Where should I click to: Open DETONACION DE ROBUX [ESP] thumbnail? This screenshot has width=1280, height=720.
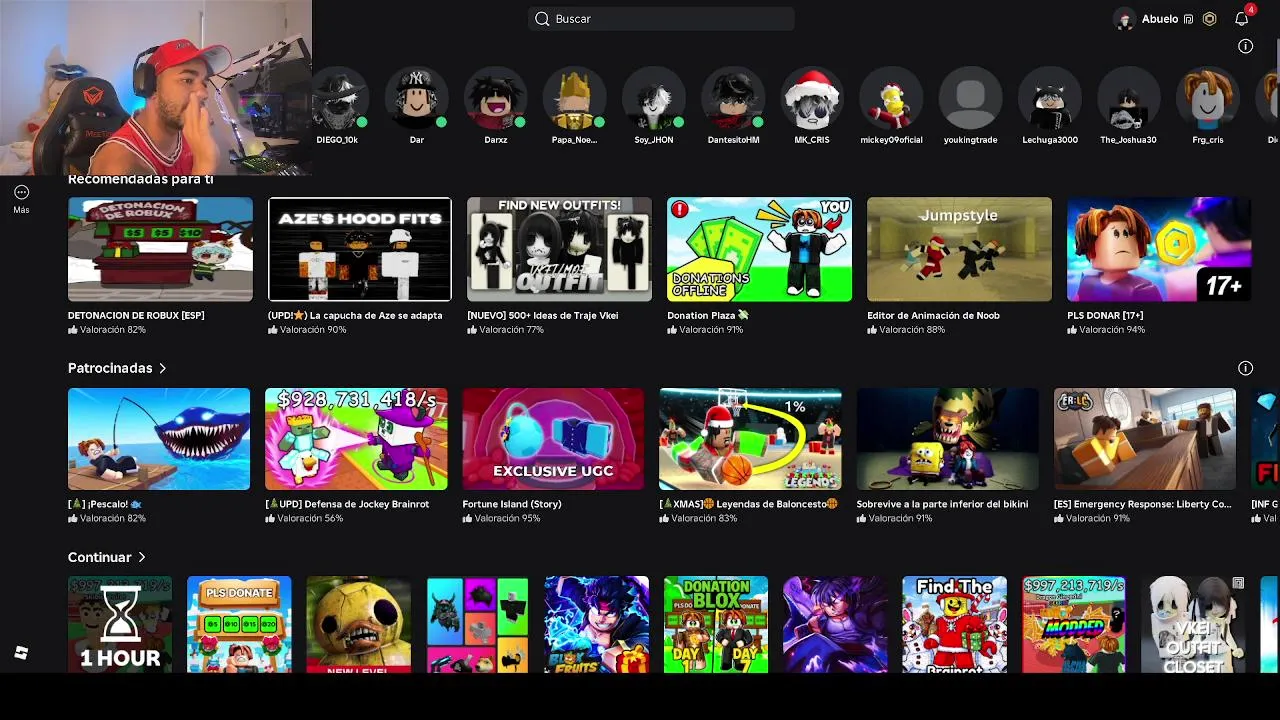pos(160,249)
